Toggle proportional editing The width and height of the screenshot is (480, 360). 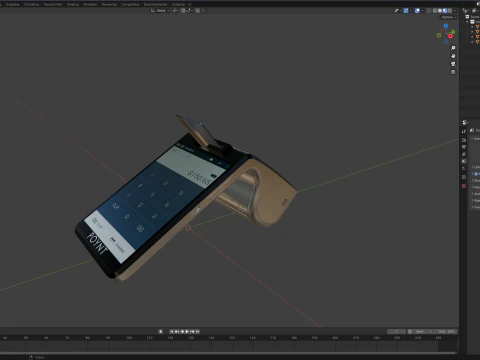(198, 11)
